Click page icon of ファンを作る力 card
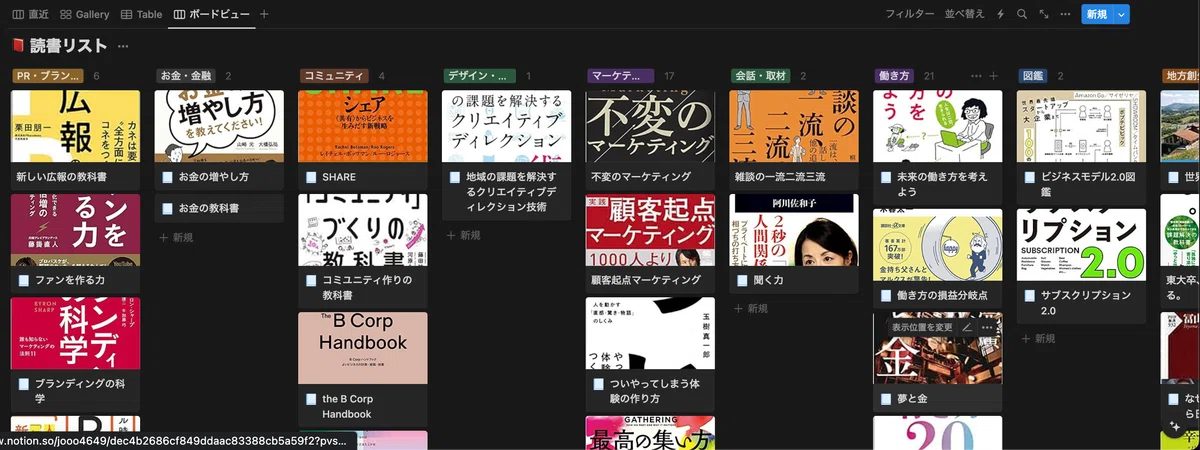The image size is (1200, 450). coord(23,280)
